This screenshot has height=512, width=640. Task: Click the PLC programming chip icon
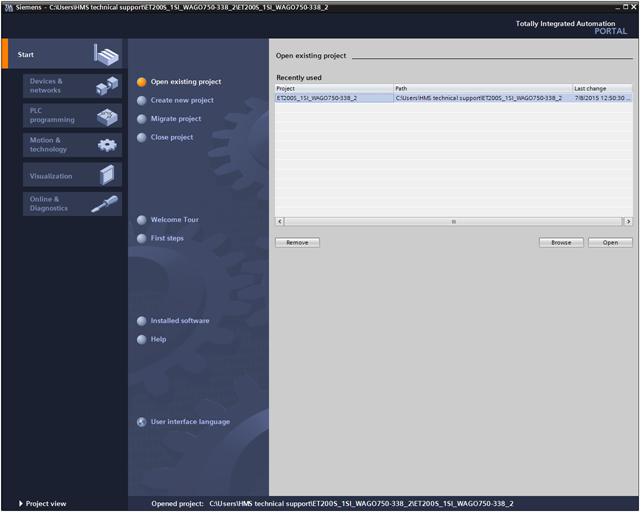[107, 117]
